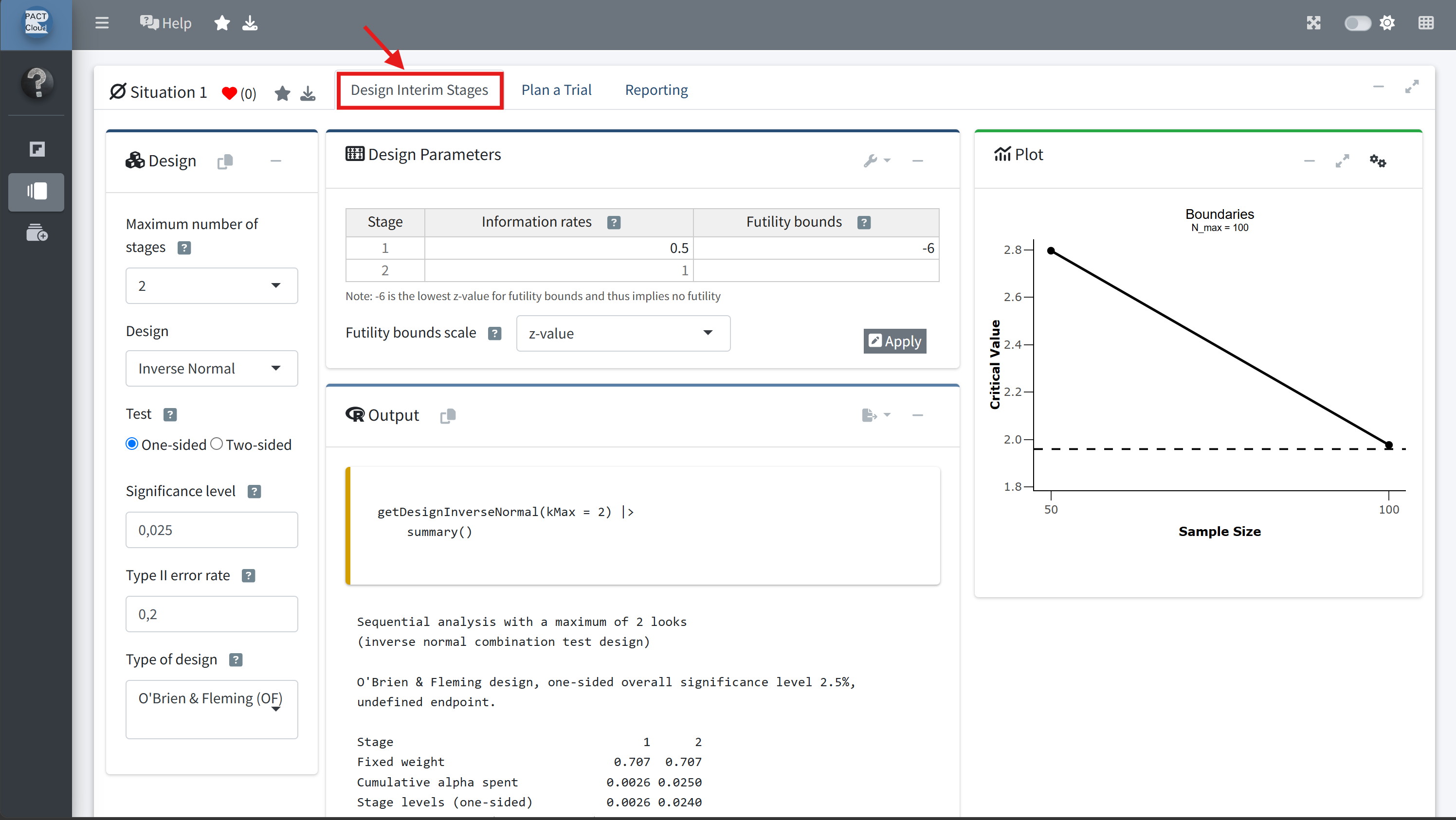Click the square flag sidebar icon

[x=36, y=149]
